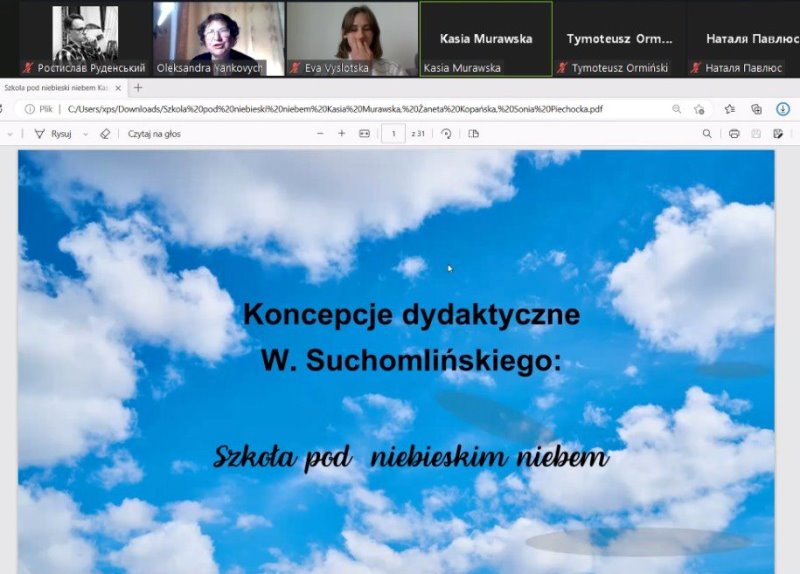Select Oleksandra Yankovych video tile
This screenshot has height=574, width=800.
(x=219, y=39)
